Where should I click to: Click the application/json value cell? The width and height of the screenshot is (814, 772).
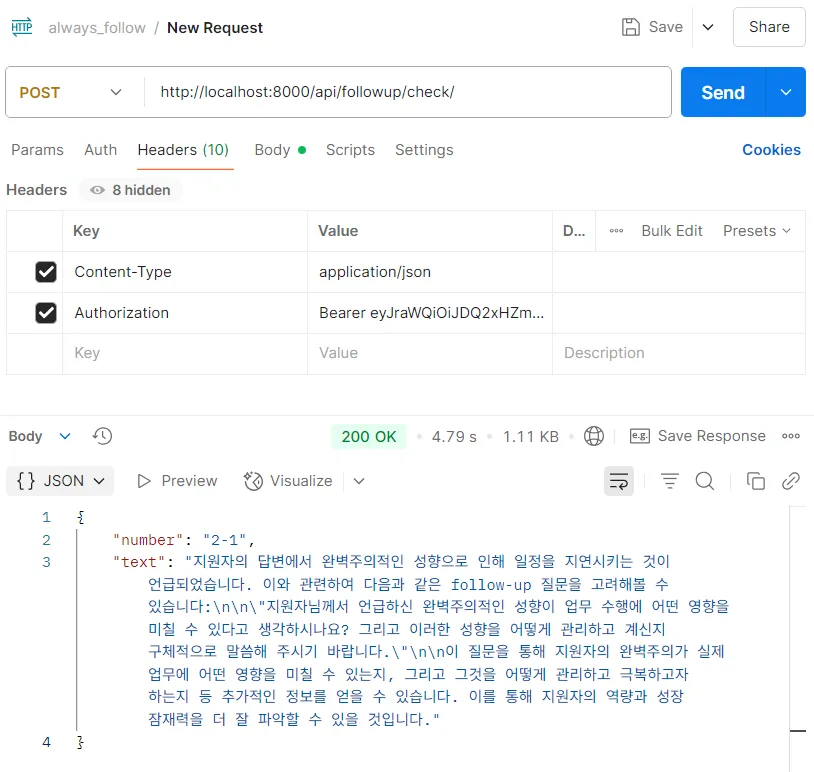point(430,272)
